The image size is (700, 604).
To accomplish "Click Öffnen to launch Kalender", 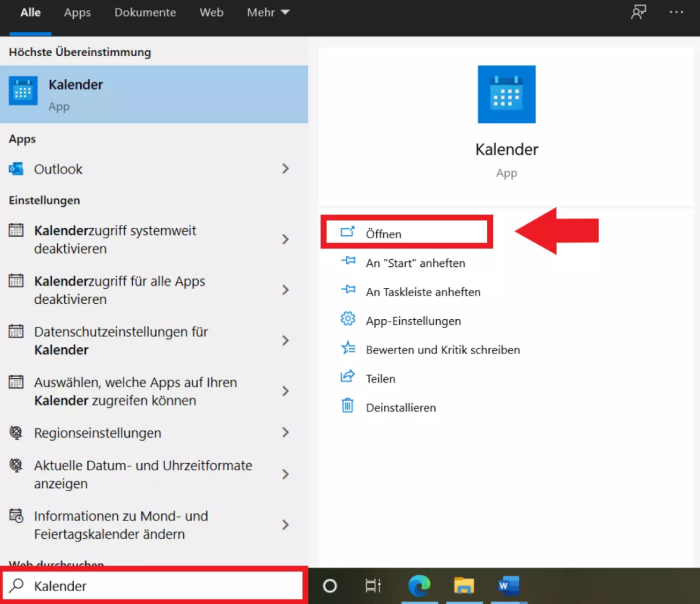I will pyautogui.click(x=384, y=233).
